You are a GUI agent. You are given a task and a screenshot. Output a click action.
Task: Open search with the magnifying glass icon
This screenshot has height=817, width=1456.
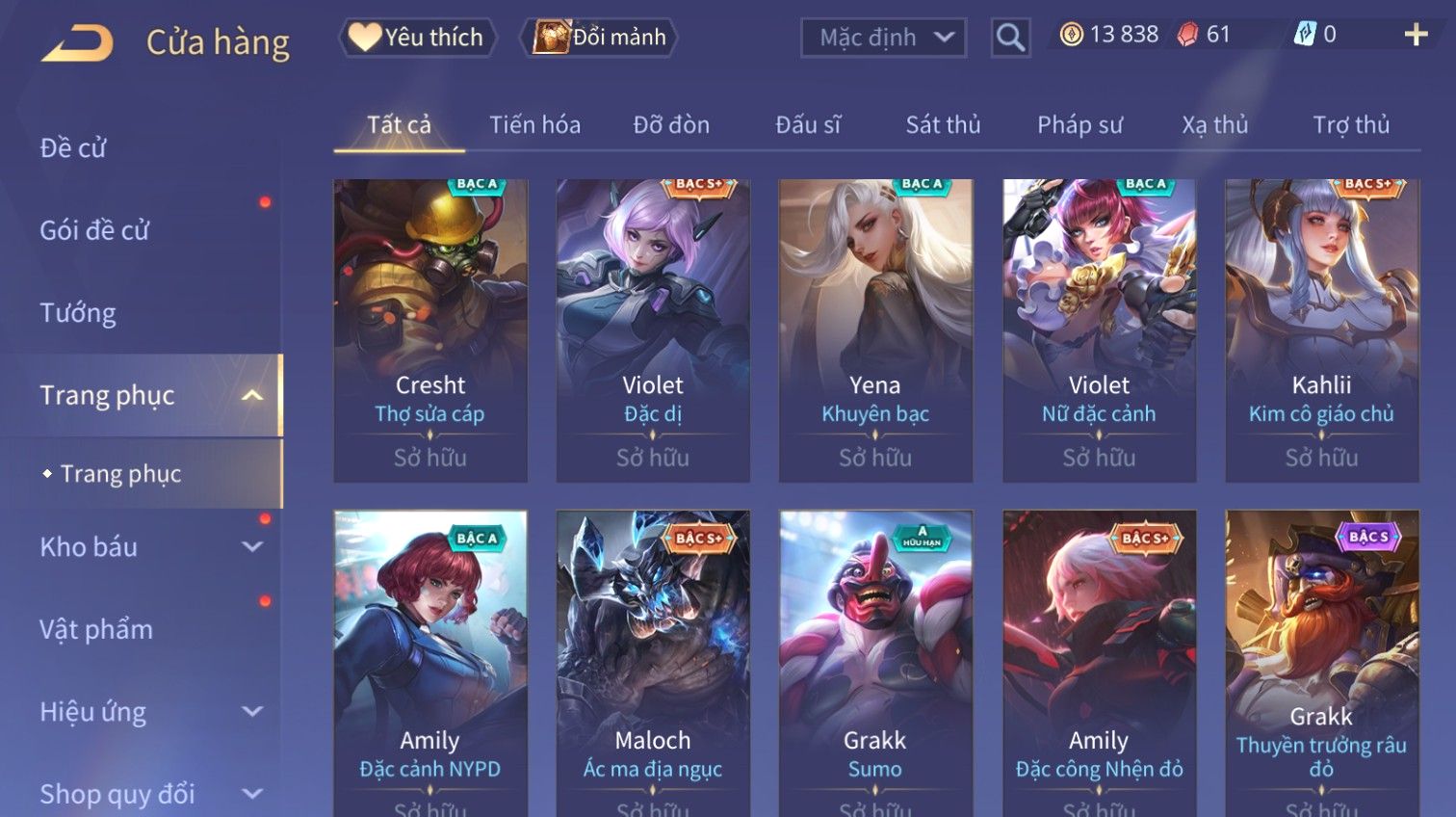pos(1010,38)
